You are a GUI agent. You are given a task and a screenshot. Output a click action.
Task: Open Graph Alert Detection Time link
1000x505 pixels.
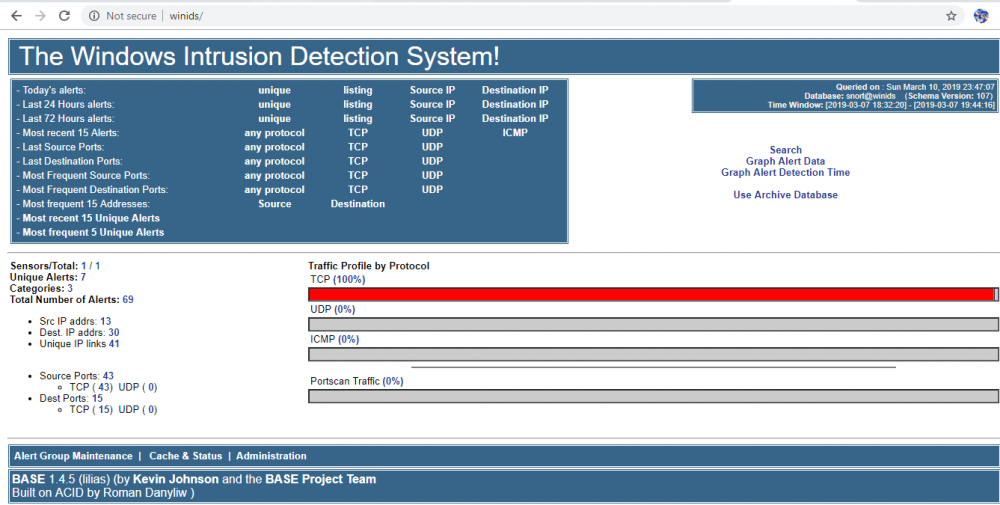click(x=785, y=172)
